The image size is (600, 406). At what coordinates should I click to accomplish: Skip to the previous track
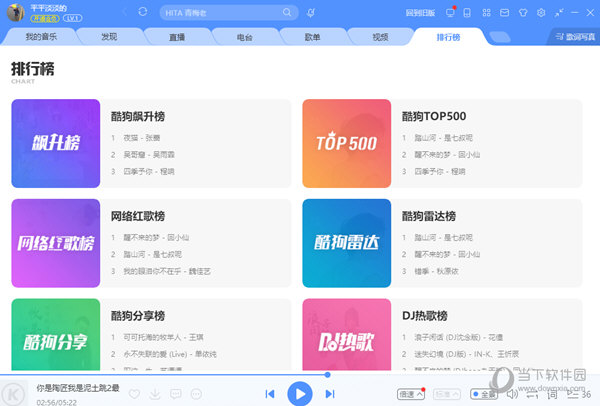pos(270,393)
